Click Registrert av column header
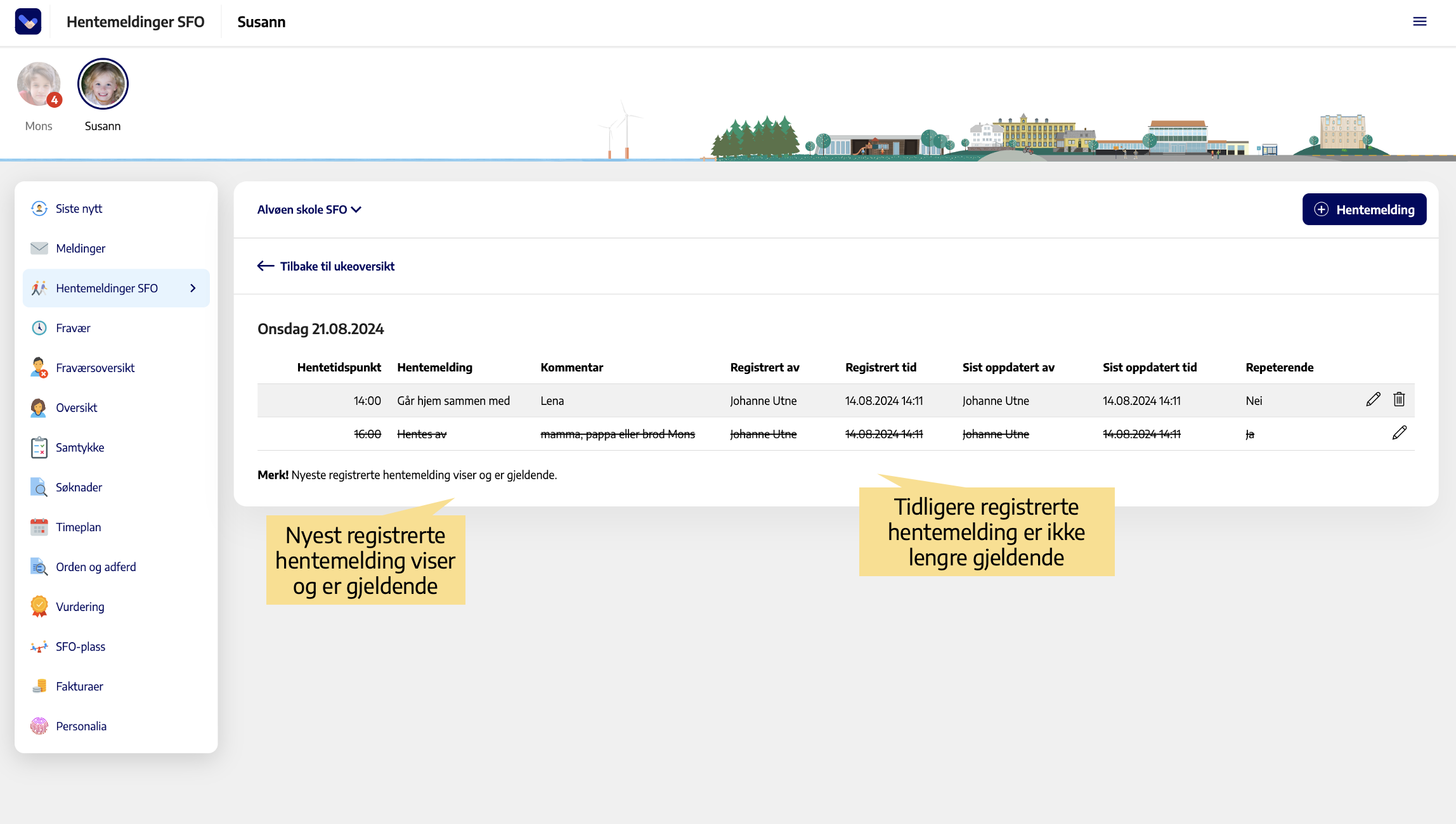This screenshot has width=1456, height=824. click(x=764, y=368)
